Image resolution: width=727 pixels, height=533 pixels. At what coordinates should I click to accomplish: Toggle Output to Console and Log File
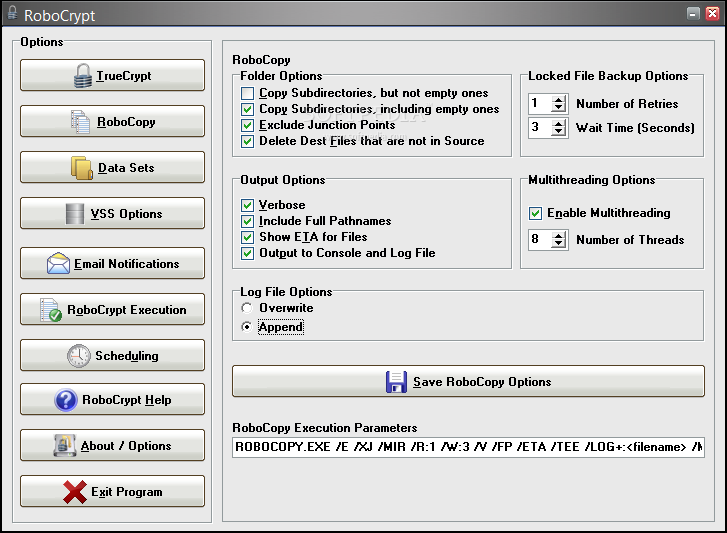click(x=248, y=253)
